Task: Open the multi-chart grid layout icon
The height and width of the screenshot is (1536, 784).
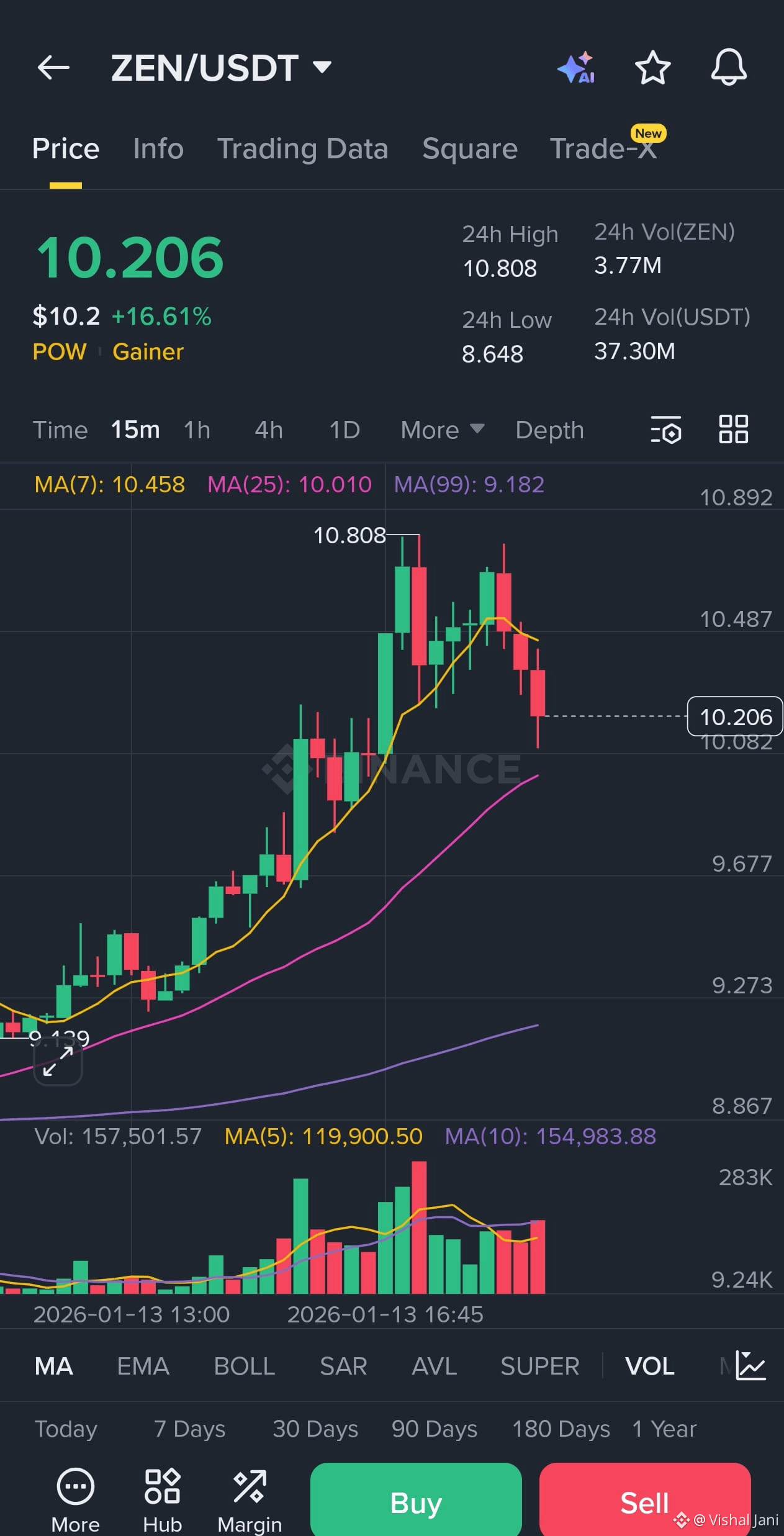Action: (733, 429)
